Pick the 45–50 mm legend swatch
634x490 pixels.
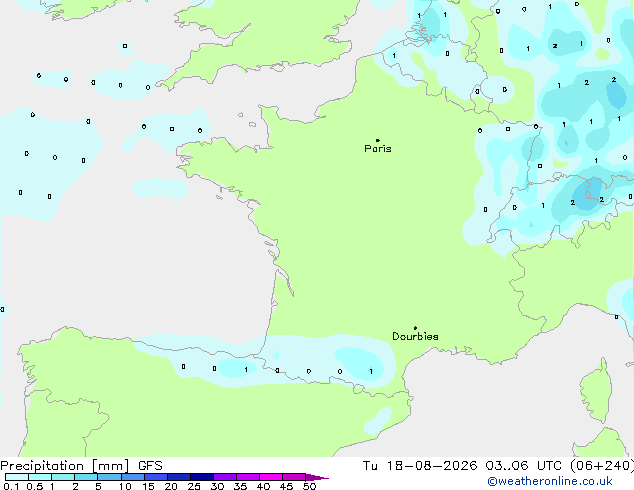point(294,477)
